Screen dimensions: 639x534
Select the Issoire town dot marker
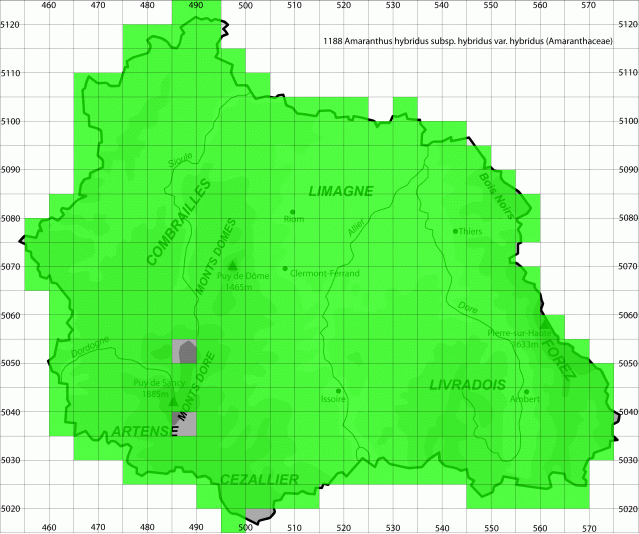(x=339, y=391)
